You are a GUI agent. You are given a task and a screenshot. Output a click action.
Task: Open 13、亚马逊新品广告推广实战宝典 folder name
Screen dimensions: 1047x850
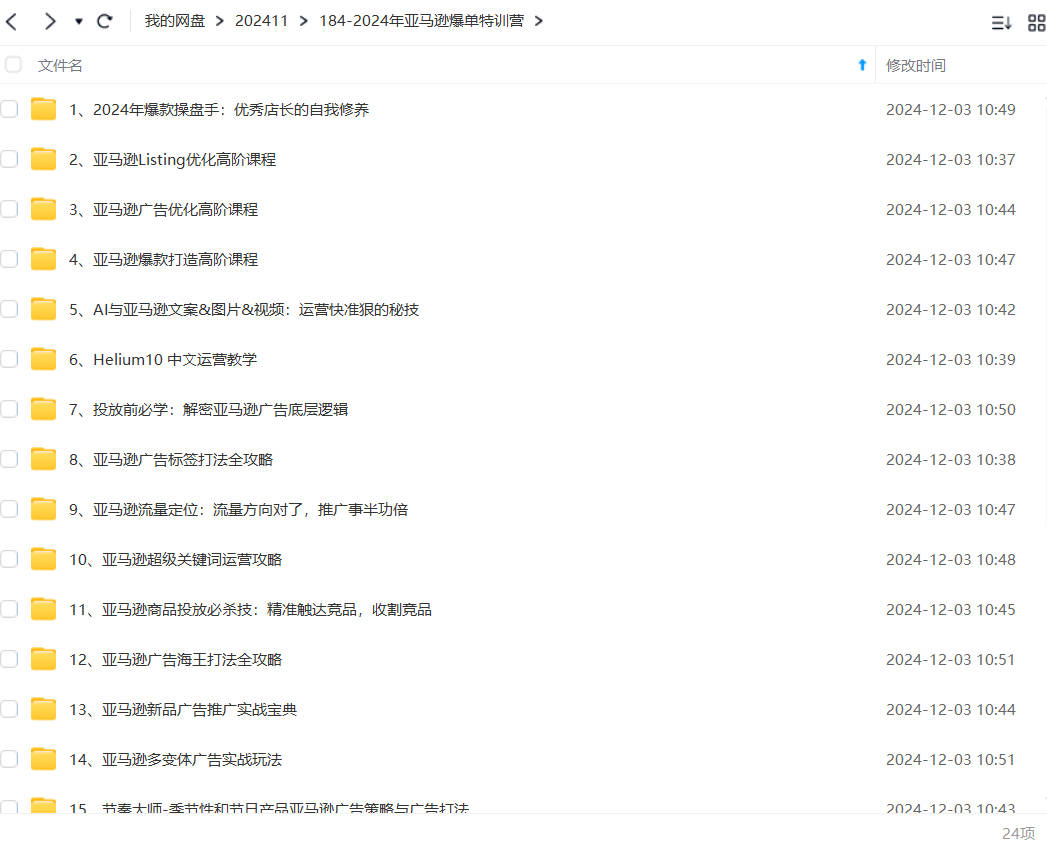click(183, 710)
